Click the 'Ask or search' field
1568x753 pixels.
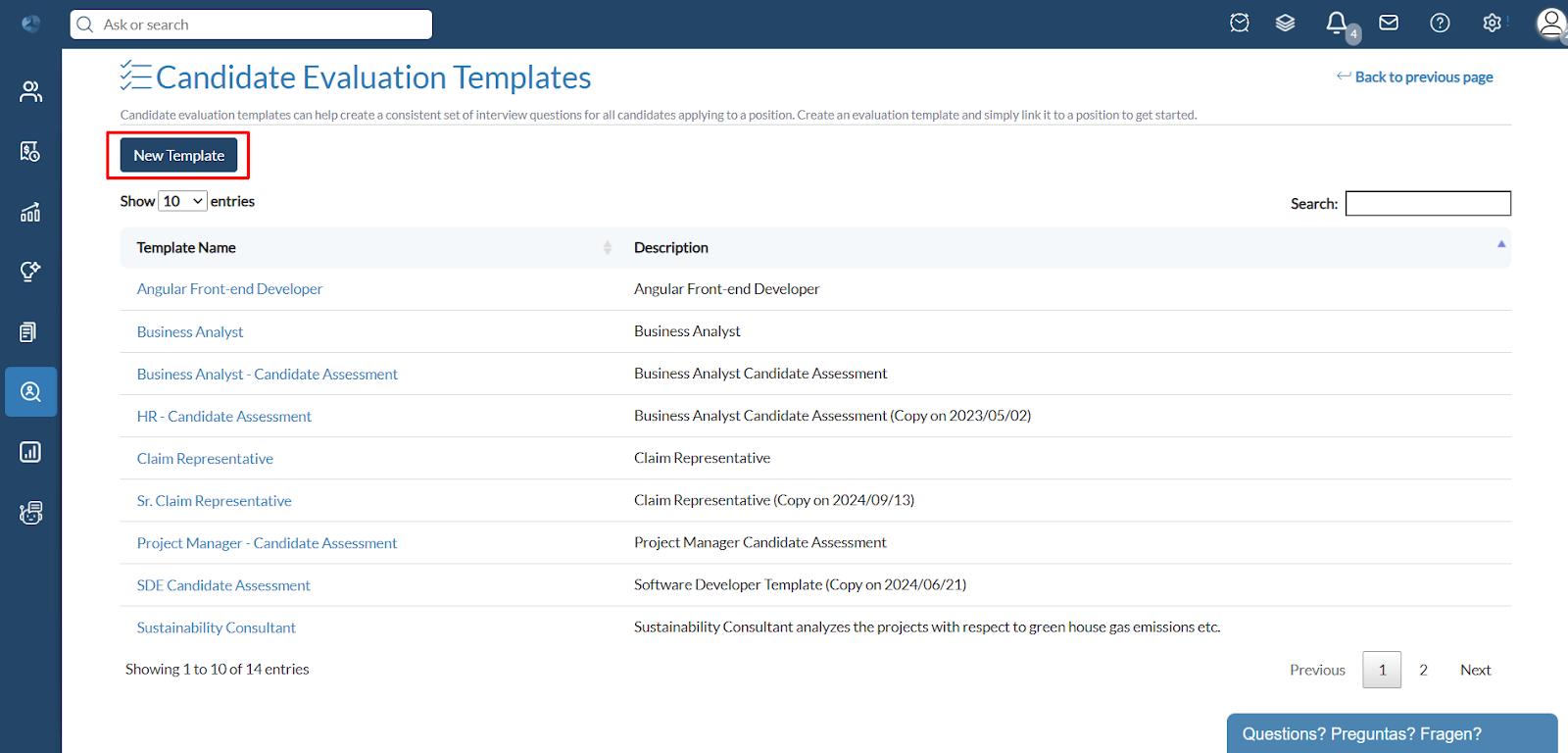251,25
